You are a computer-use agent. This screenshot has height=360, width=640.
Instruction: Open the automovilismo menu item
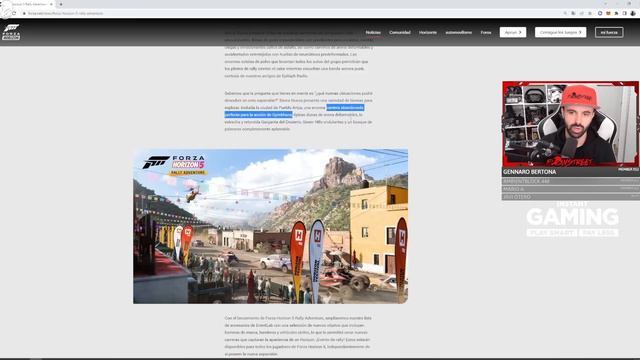click(x=458, y=32)
